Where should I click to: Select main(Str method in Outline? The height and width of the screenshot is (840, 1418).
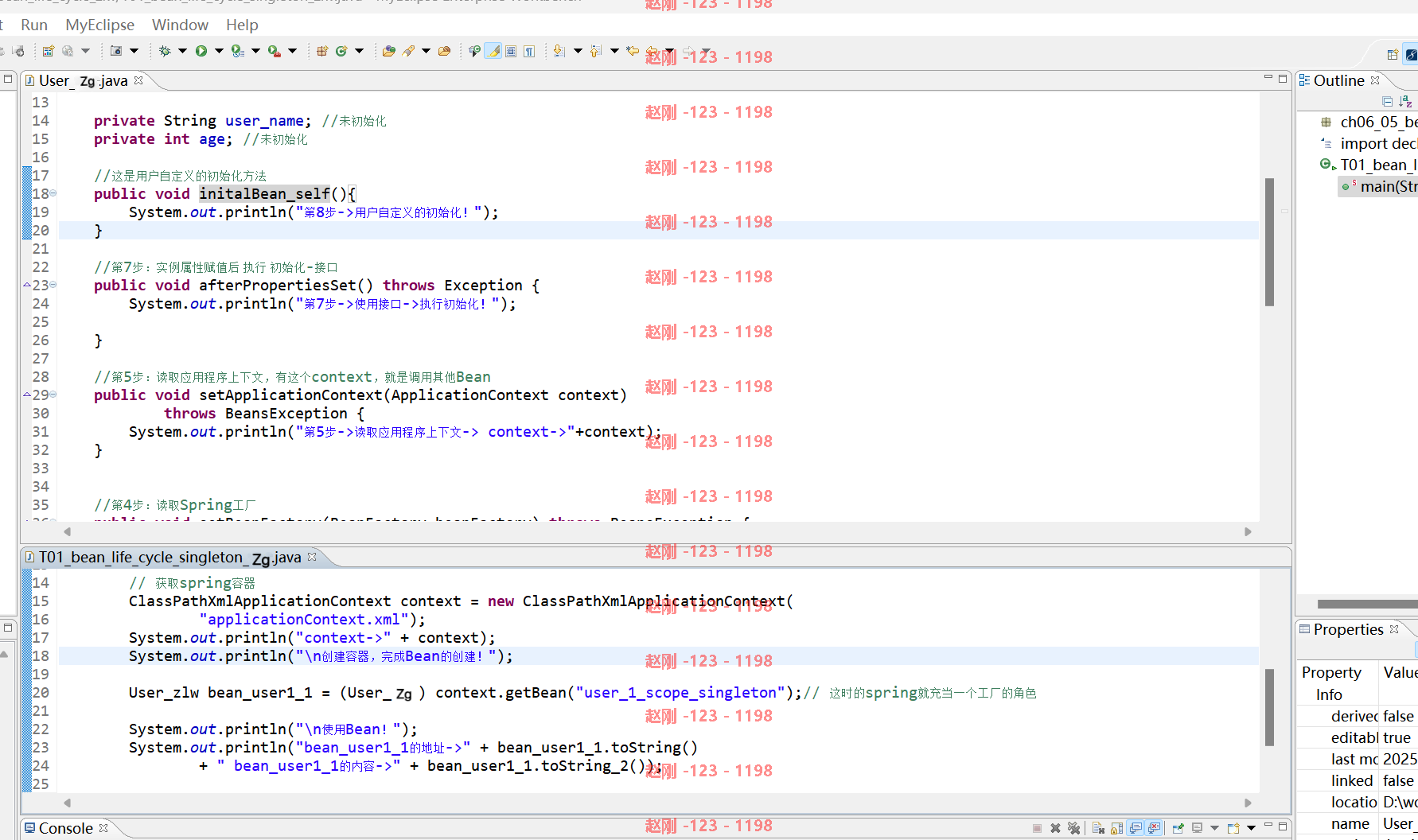1380,186
